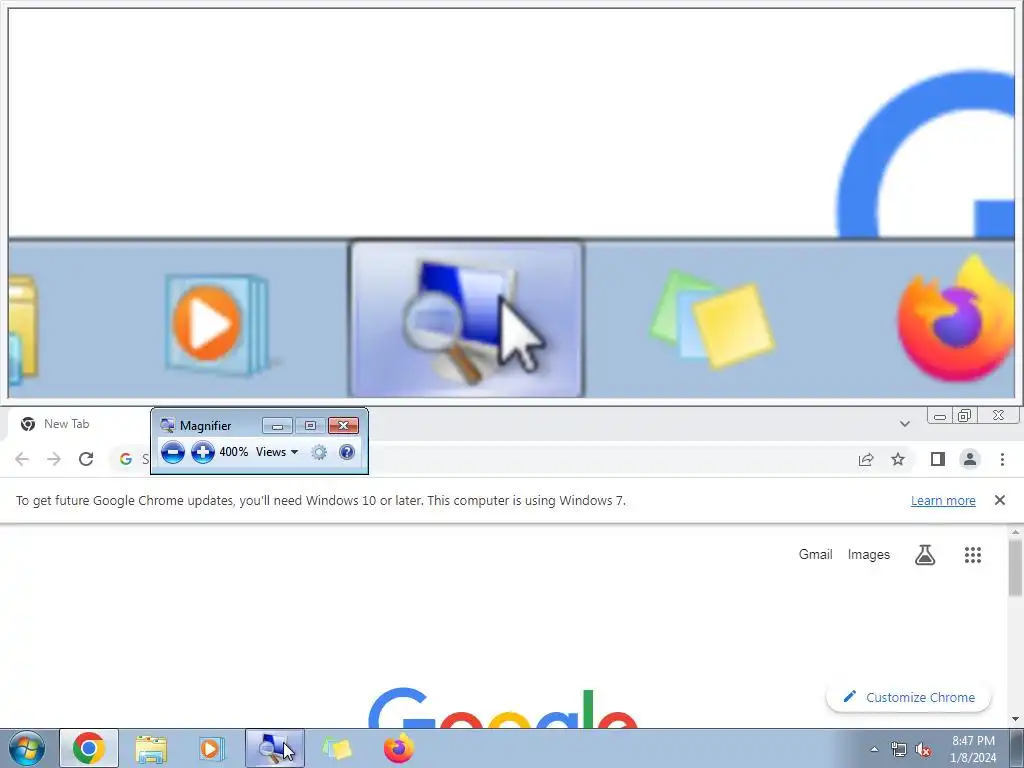Click the Chrome forward arrow

coord(54,459)
